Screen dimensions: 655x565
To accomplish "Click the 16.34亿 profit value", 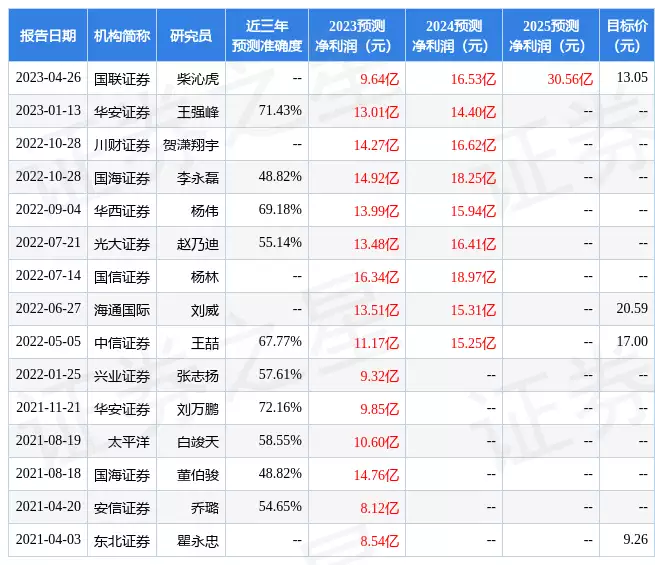I will click(x=376, y=277).
